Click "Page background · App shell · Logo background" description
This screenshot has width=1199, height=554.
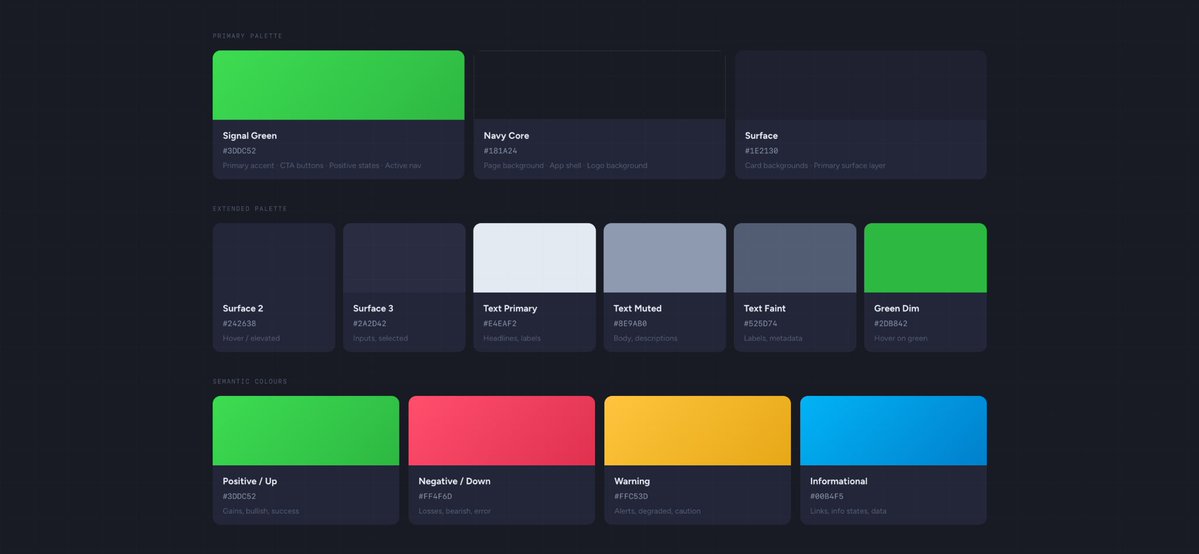click(565, 165)
